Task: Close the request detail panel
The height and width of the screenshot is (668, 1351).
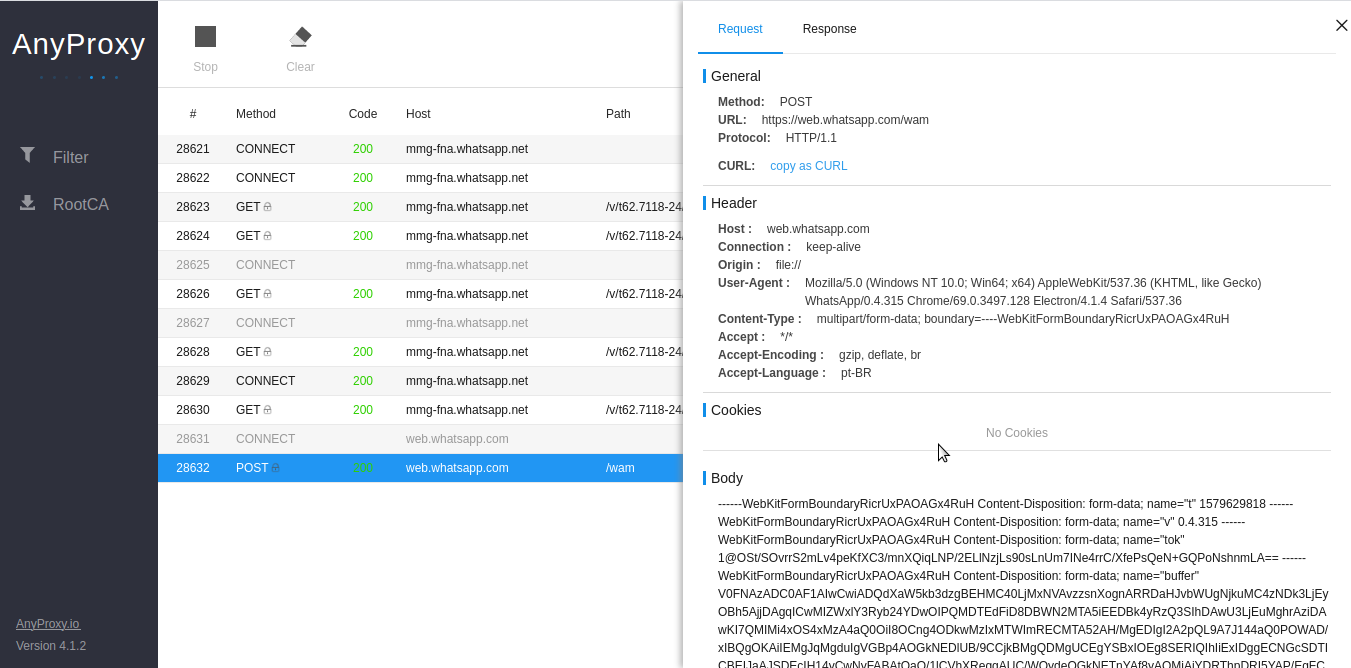Action: click(x=1341, y=26)
